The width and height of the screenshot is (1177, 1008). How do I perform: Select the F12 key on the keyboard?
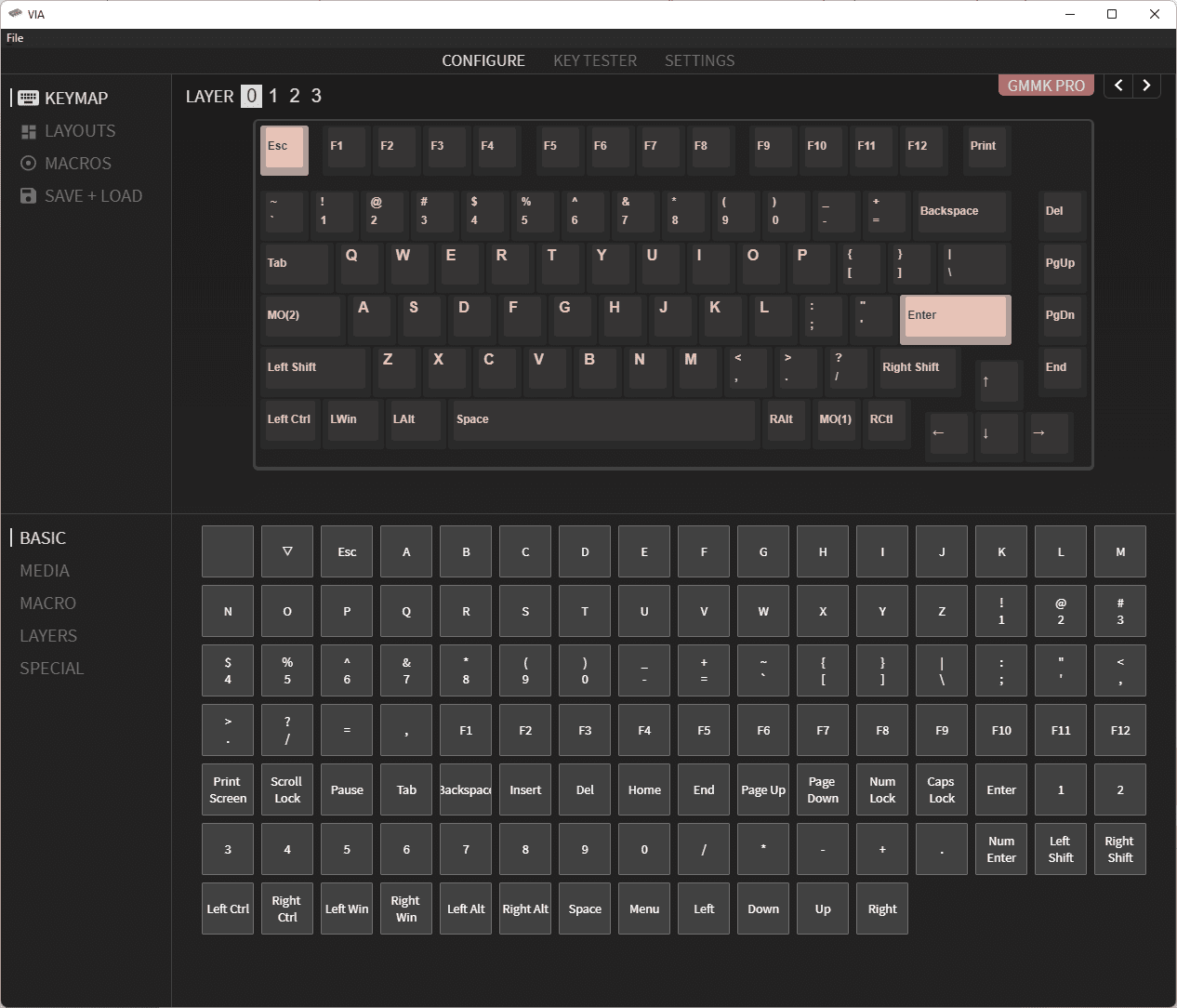(923, 151)
